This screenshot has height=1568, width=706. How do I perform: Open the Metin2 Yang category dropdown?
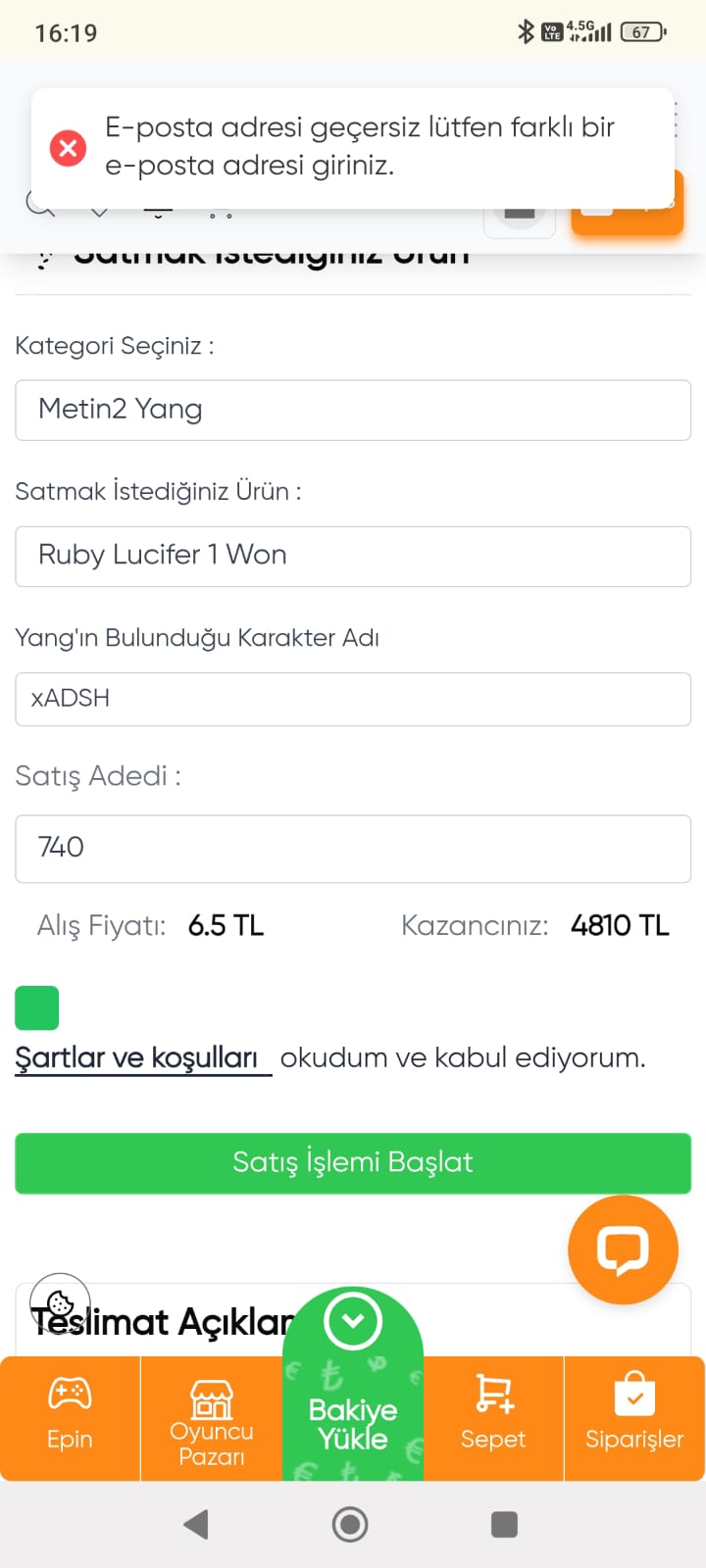coord(353,410)
